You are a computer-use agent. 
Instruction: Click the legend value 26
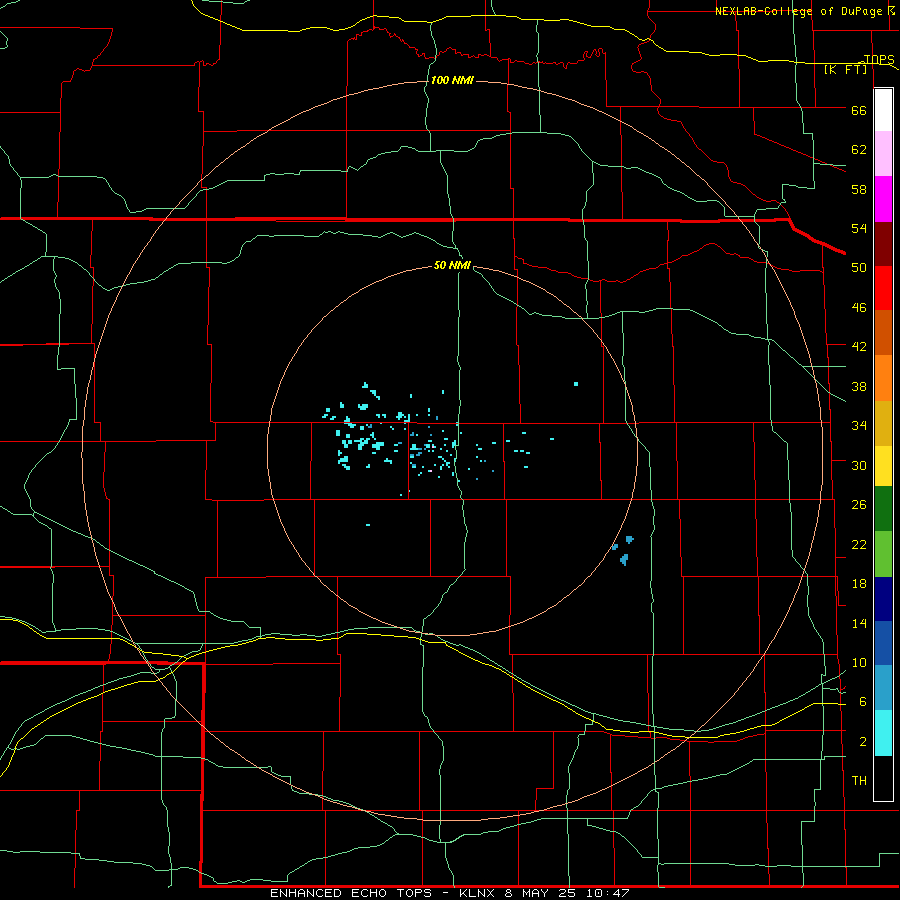pyautogui.click(x=859, y=505)
